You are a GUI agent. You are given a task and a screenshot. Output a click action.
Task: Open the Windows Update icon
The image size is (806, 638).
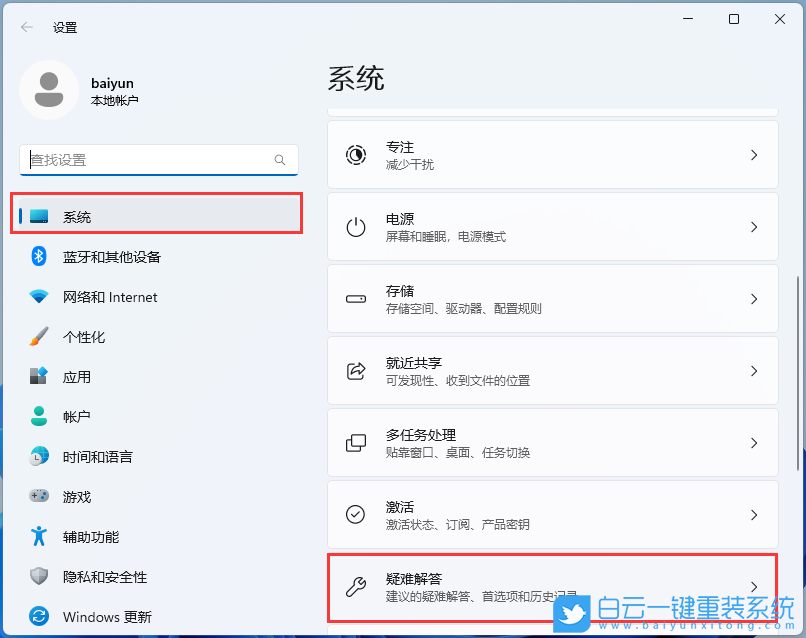[x=37, y=616]
